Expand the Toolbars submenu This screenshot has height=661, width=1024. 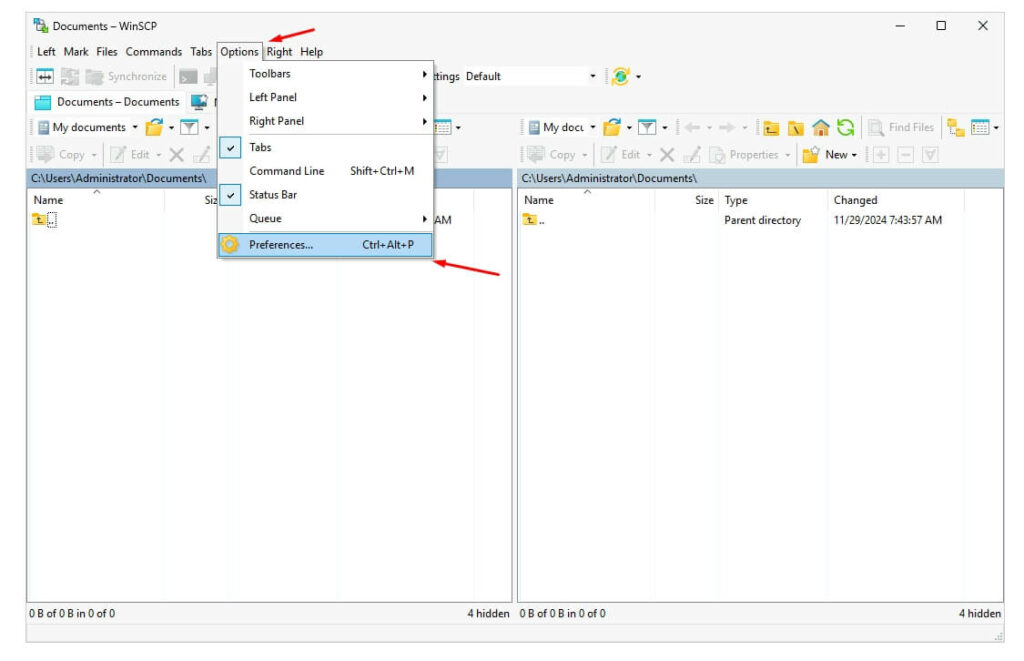tap(325, 74)
